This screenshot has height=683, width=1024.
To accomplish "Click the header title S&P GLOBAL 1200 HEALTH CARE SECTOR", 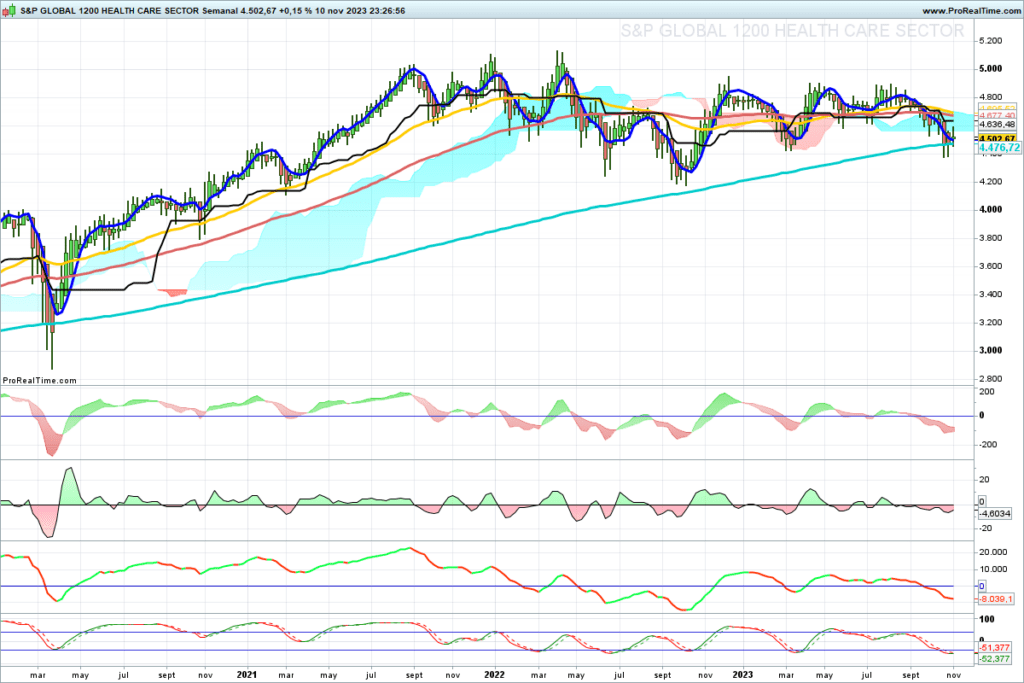I will coord(110,11).
